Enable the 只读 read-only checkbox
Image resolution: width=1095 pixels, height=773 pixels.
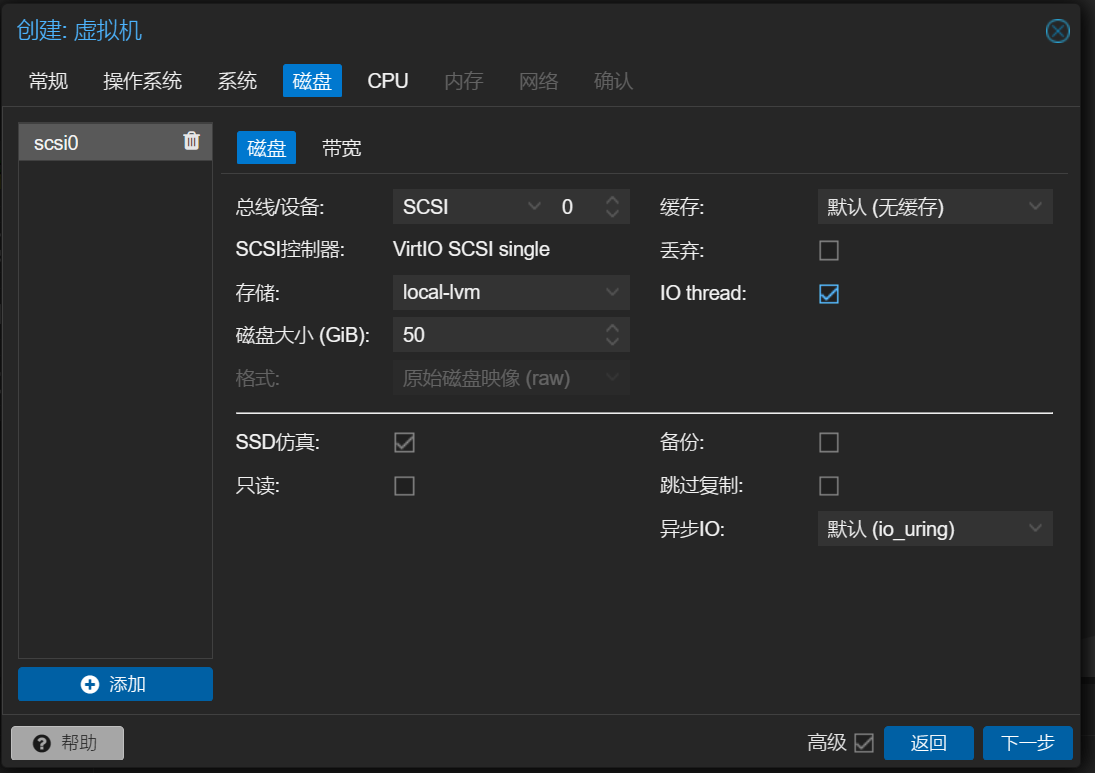(404, 486)
